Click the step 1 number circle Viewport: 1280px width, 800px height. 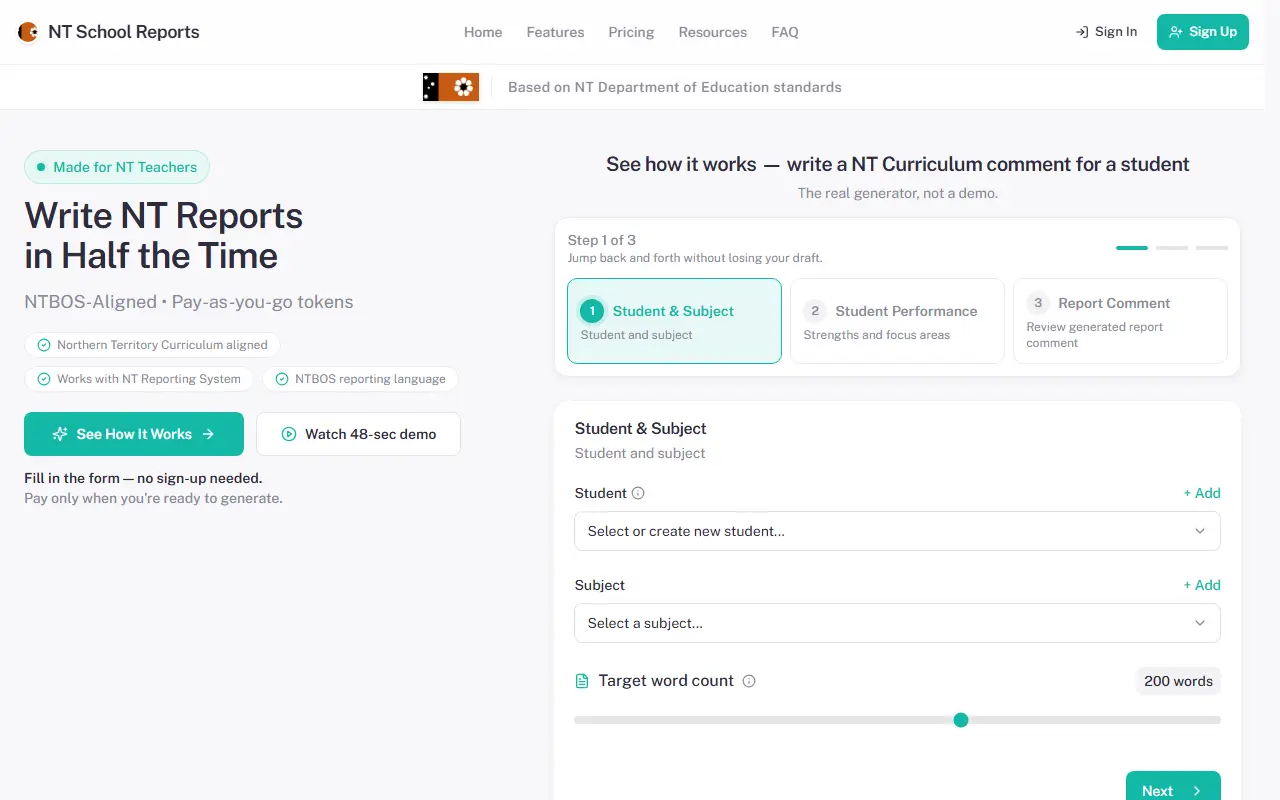[x=592, y=311]
